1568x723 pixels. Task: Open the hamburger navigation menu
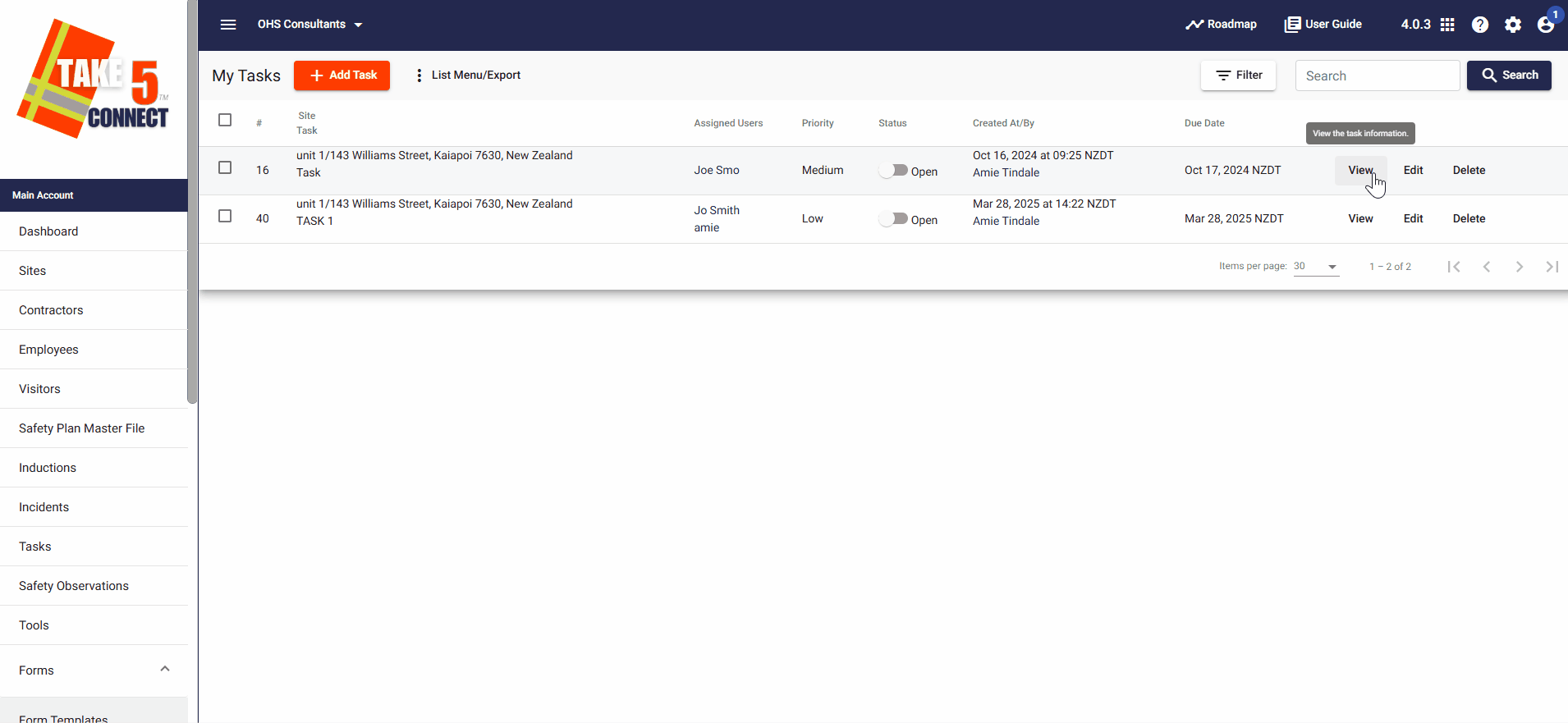pyautogui.click(x=228, y=25)
